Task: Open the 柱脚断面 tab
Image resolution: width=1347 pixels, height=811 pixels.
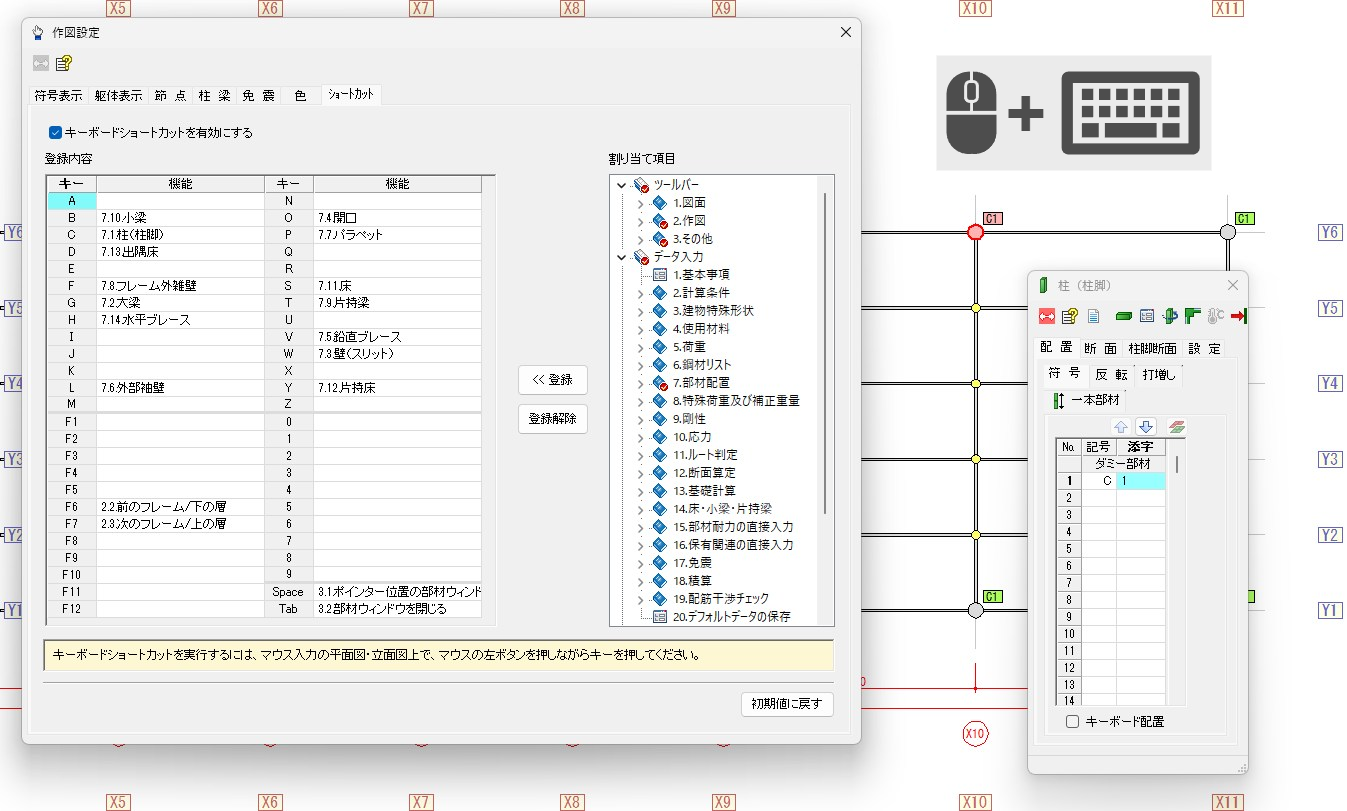Action: point(1151,348)
